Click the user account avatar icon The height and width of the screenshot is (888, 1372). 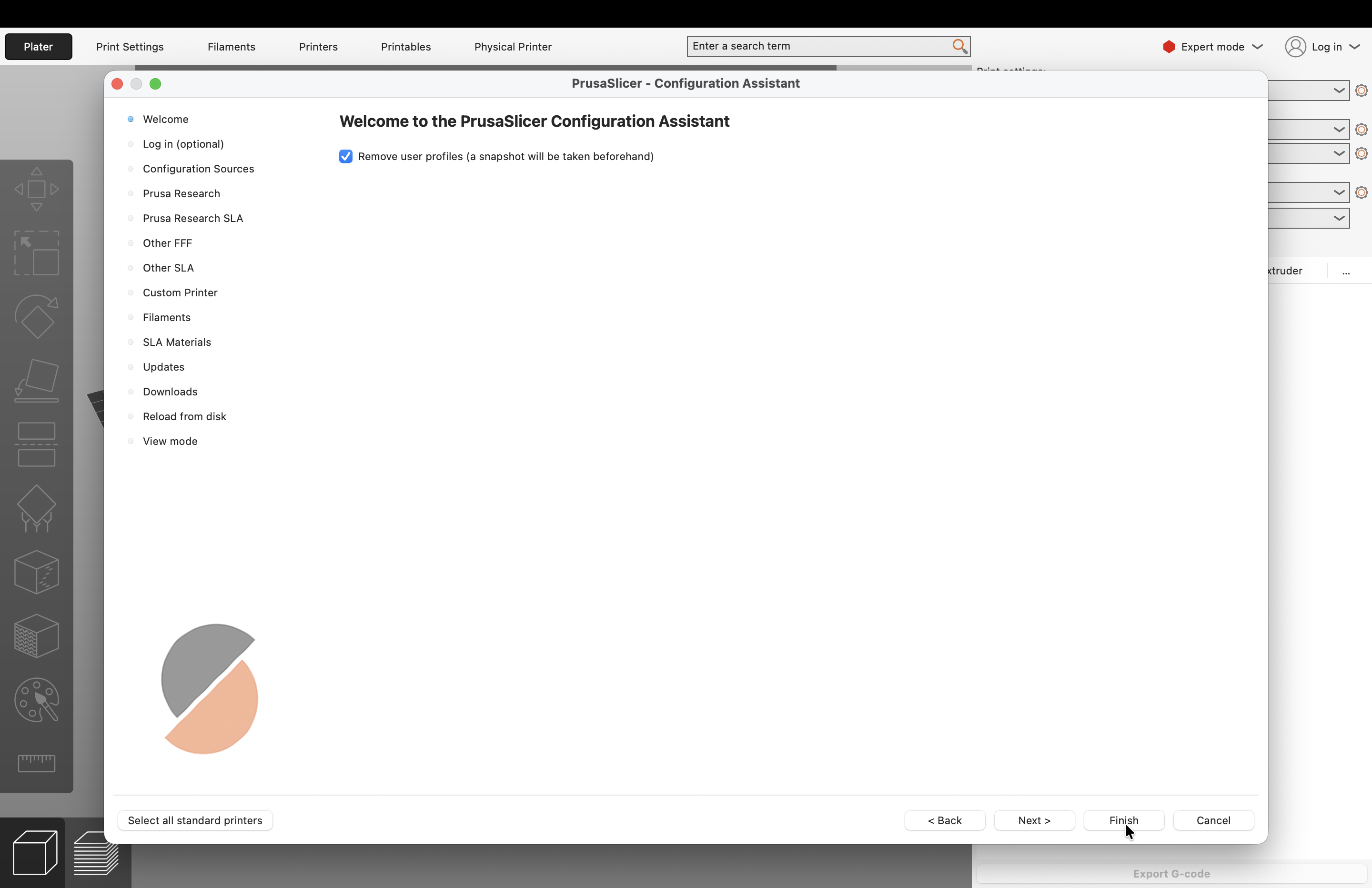coord(1295,47)
